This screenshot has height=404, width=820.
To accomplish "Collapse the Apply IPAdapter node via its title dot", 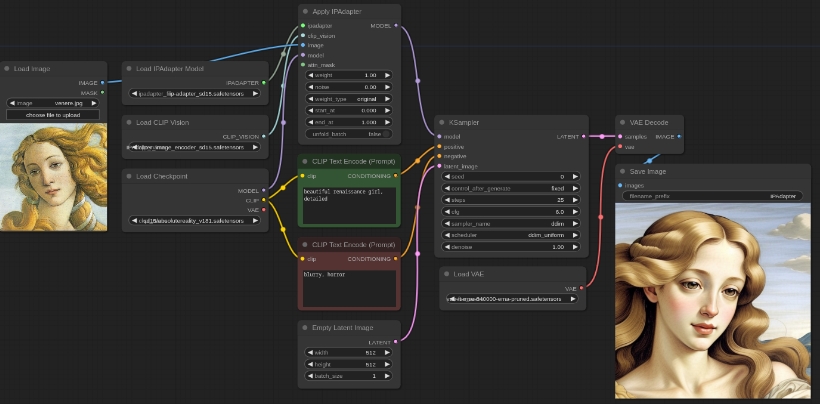I will (x=305, y=11).
